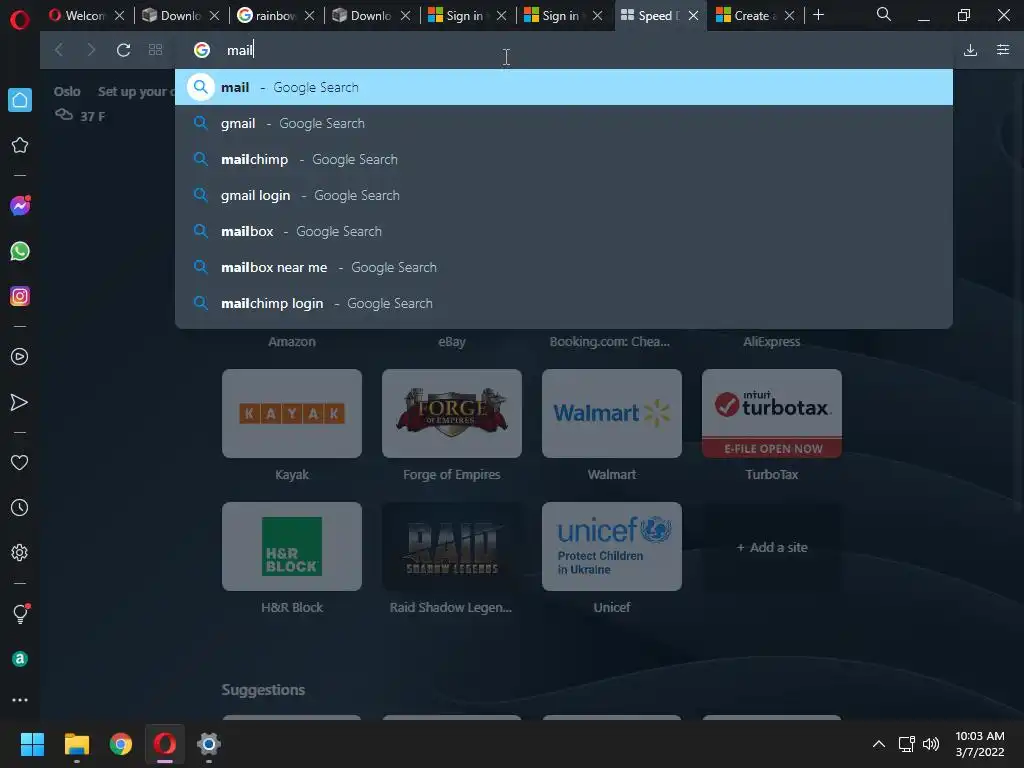Open sidebar setup three-dots menu
The height and width of the screenshot is (768, 1024).
[x=20, y=700]
